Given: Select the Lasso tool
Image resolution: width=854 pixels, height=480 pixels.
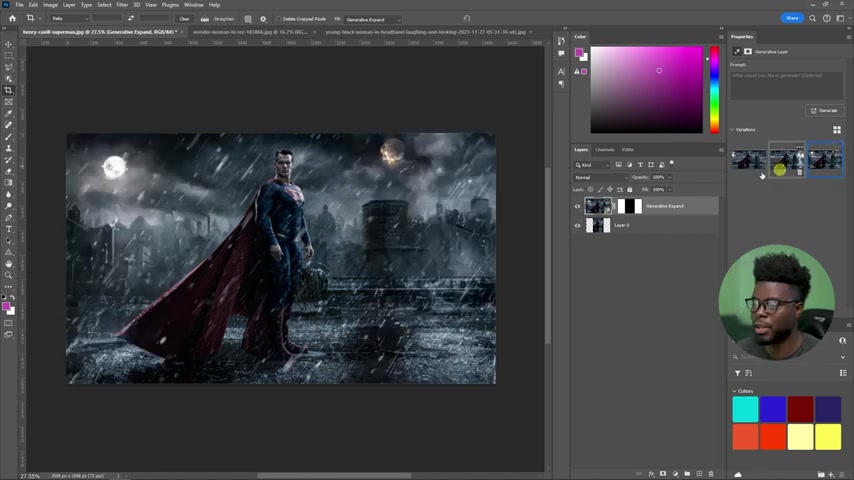Looking at the screenshot, I should pyautogui.click(x=8, y=67).
